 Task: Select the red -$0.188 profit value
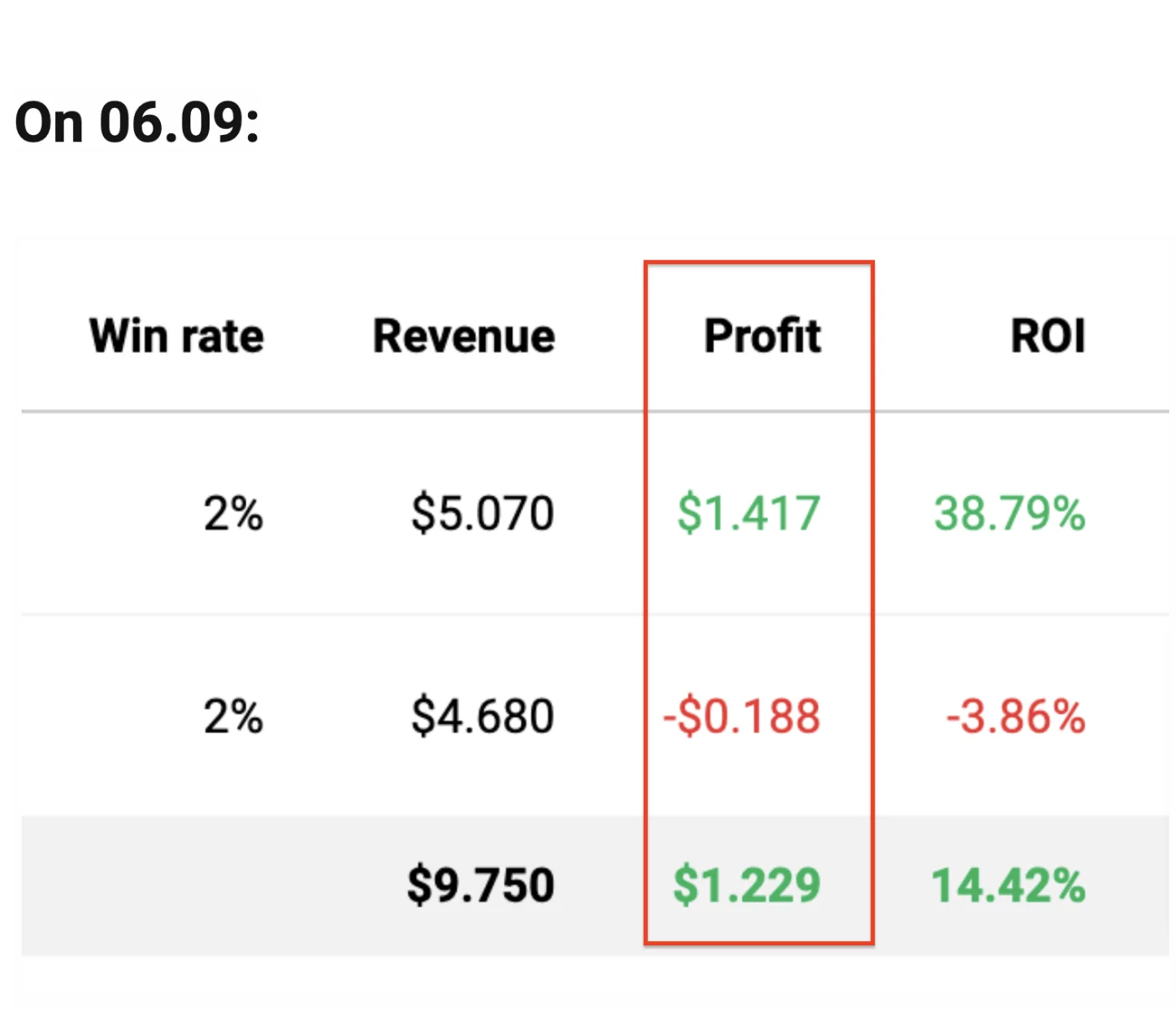pos(742,717)
